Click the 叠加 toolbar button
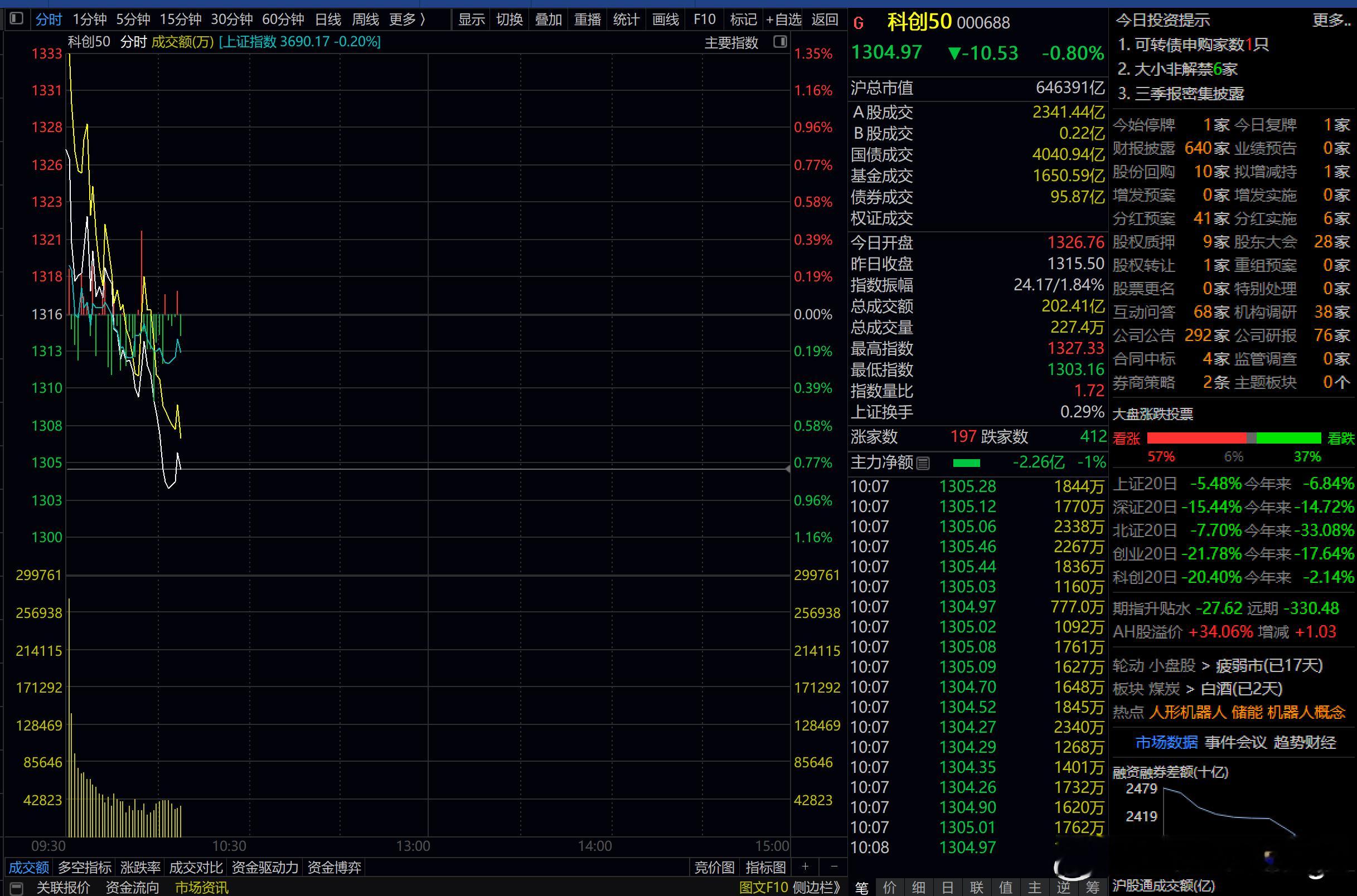 tap(548, 20)
